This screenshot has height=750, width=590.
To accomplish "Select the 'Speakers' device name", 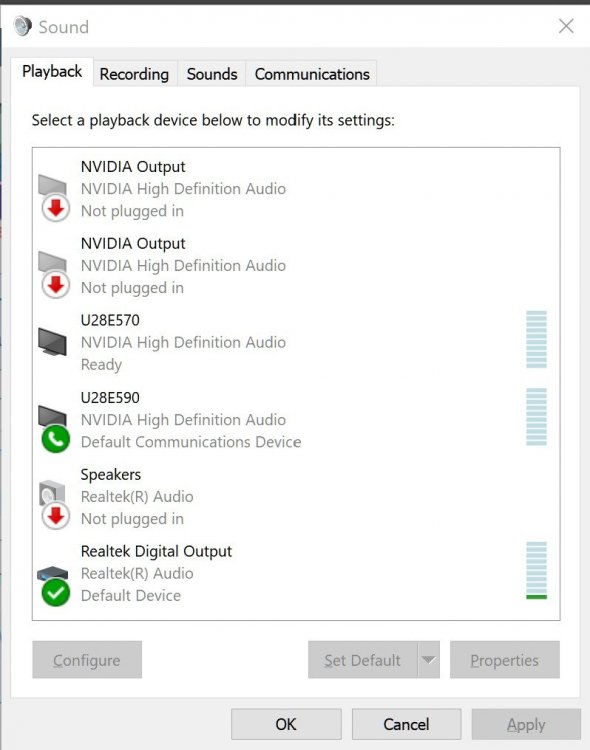I will (111, 474).
